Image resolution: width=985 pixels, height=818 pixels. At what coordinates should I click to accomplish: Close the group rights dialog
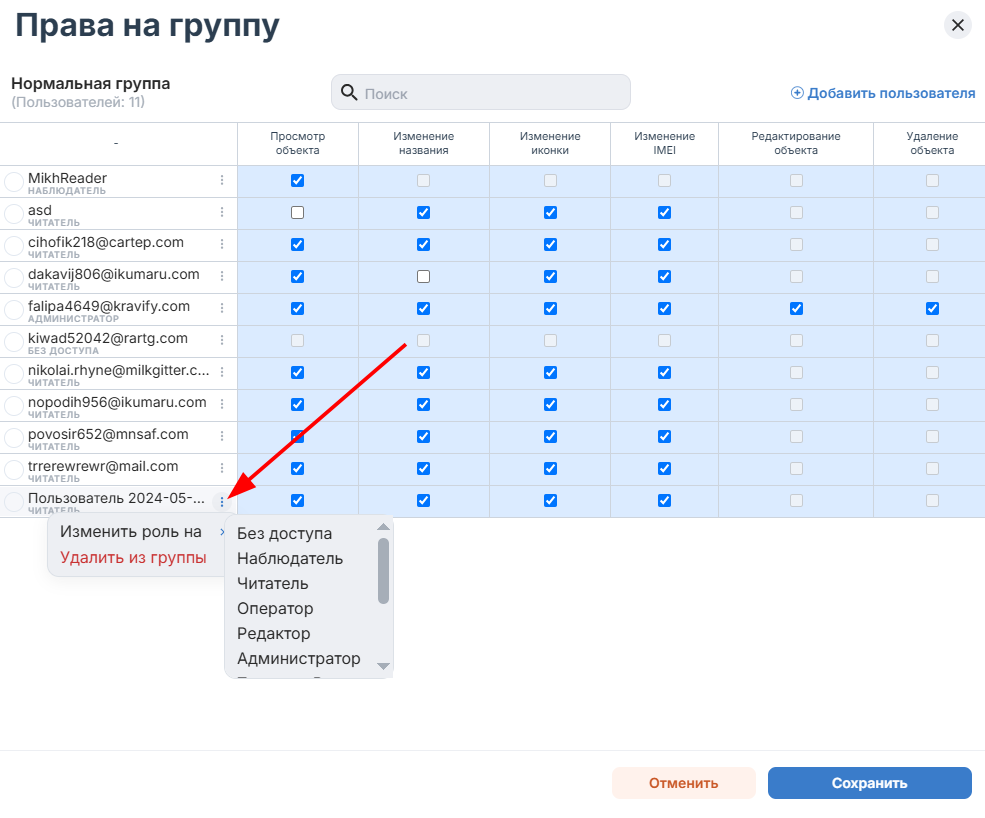click(x=957, y=25)
